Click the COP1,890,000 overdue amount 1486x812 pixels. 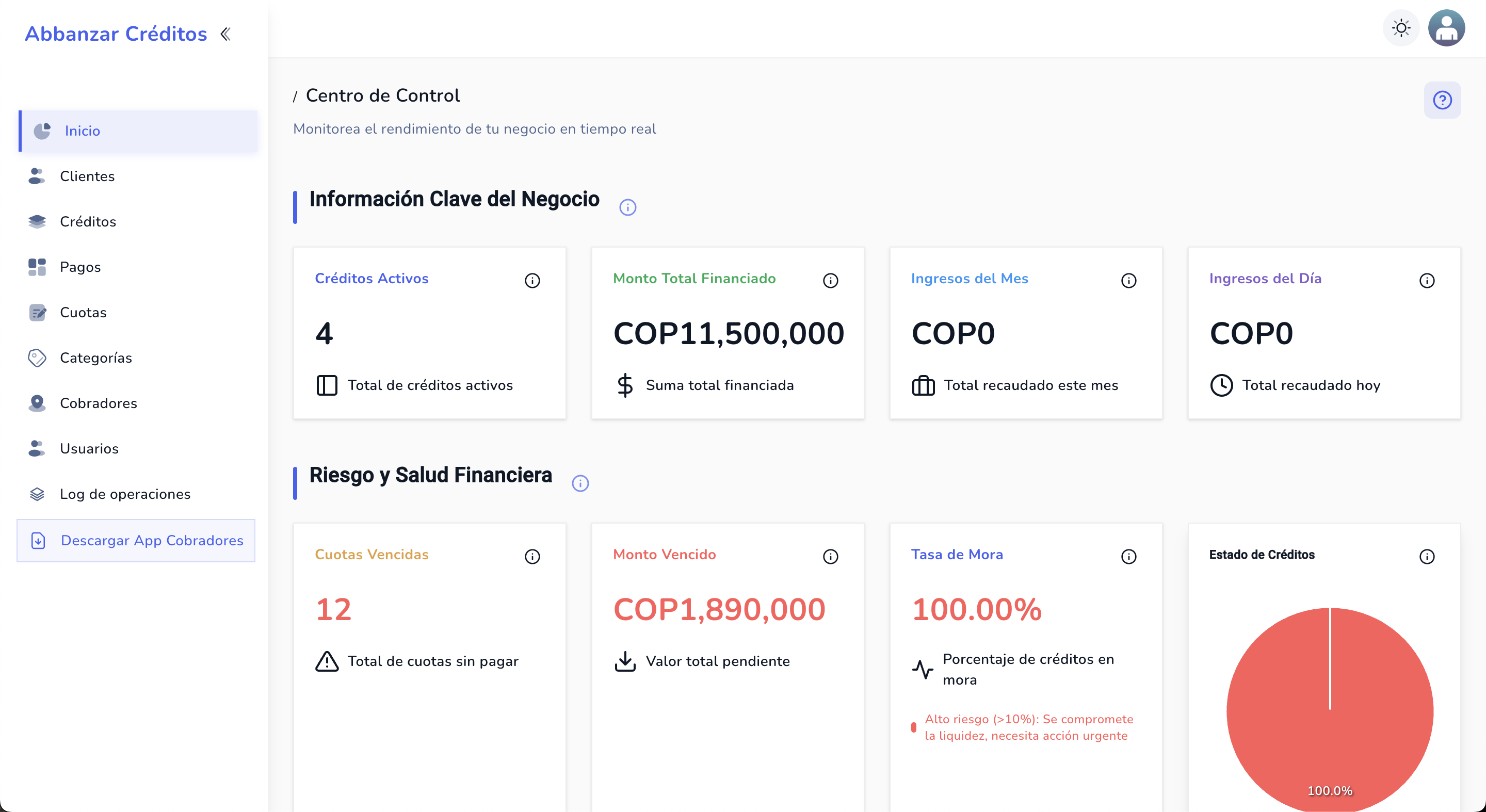pyautogui.click(x=719, y=610)
